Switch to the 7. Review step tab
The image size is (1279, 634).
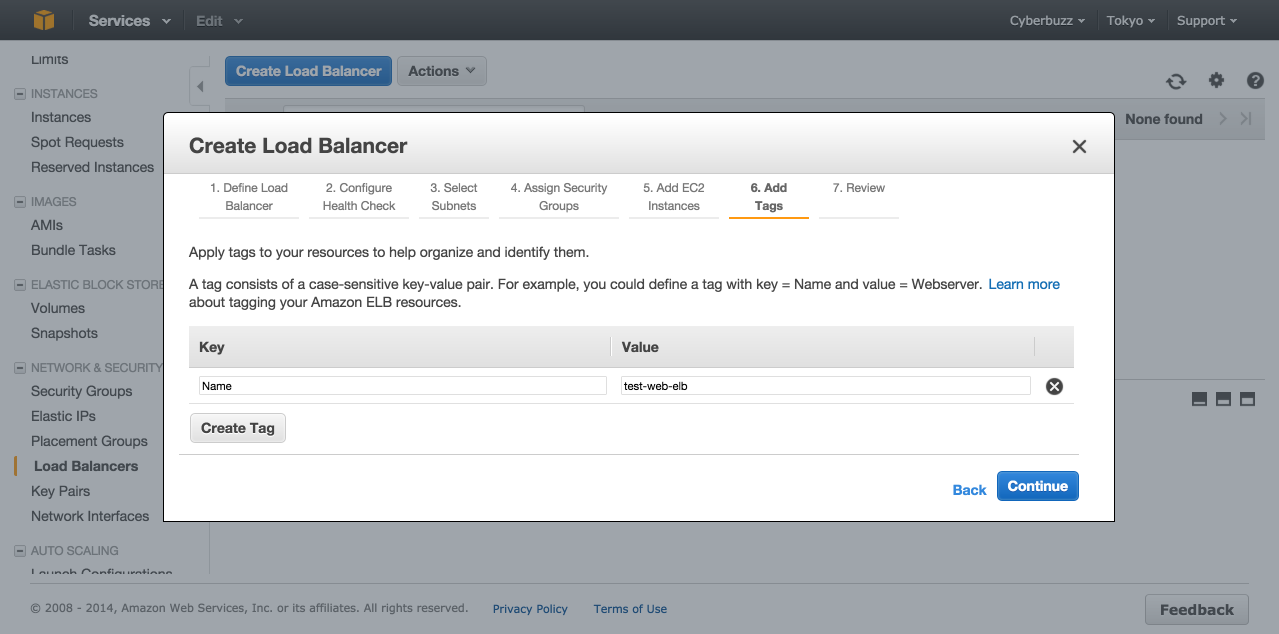tap(858, 188)
